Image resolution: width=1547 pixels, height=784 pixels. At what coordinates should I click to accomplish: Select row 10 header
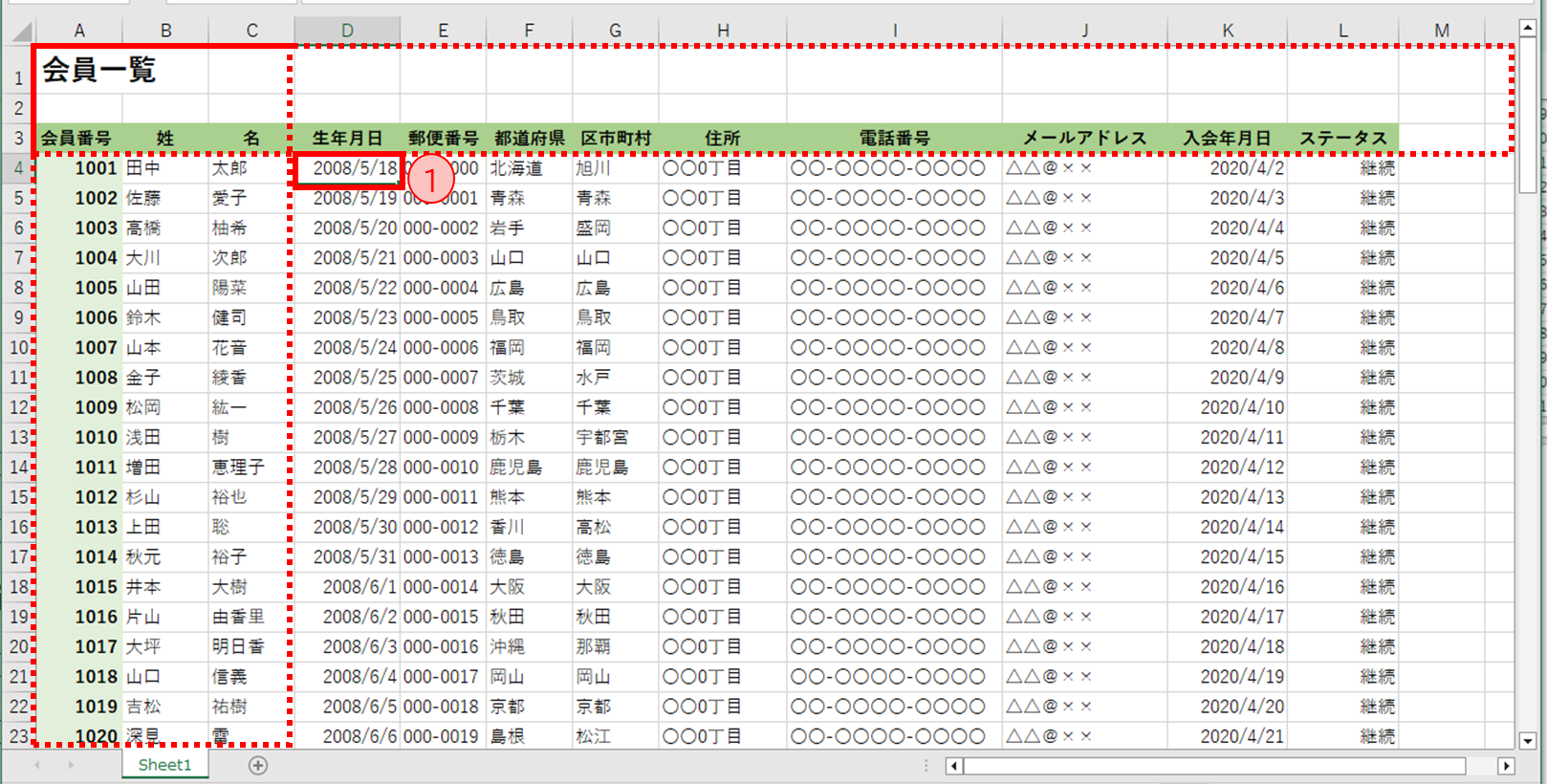pos(18,347)
